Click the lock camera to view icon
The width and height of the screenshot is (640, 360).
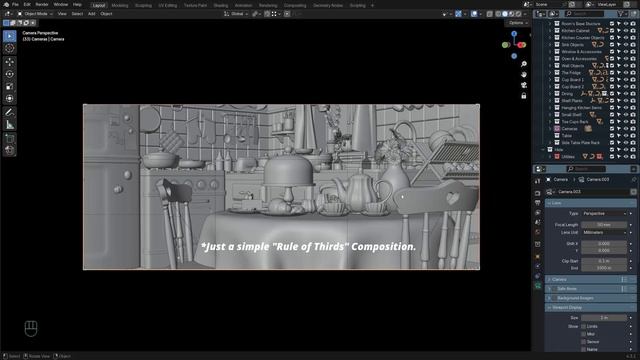(524, 96)
